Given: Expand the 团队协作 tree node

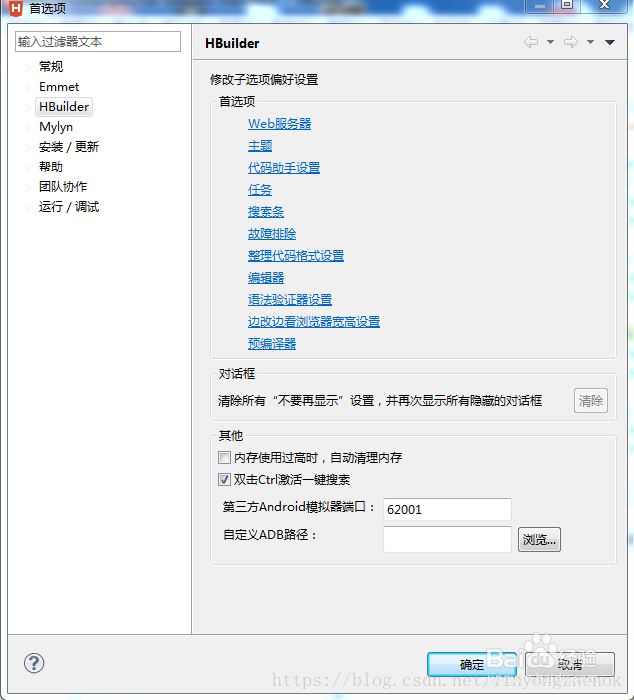Looking at the screenshot, I should 28,187.
